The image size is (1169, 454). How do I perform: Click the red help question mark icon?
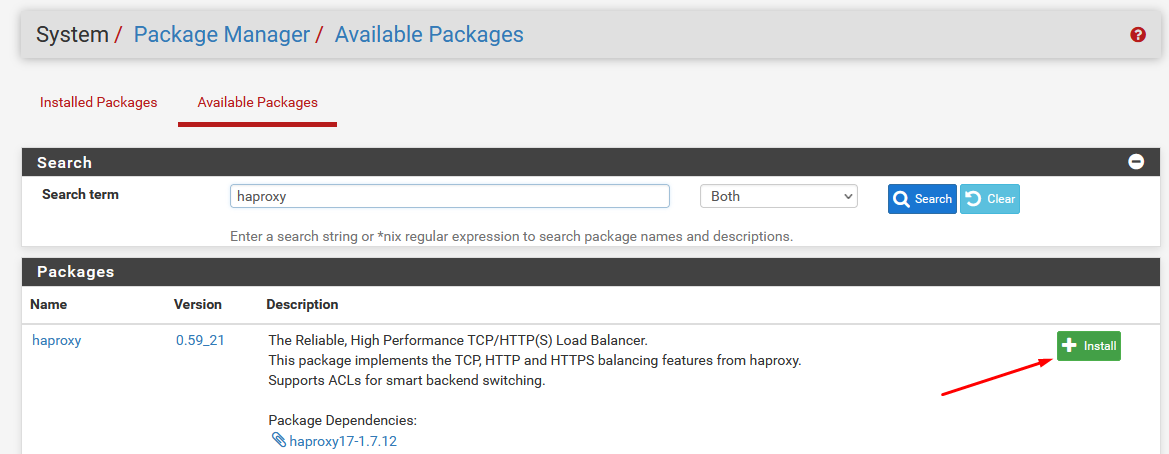coord(1137,35)
